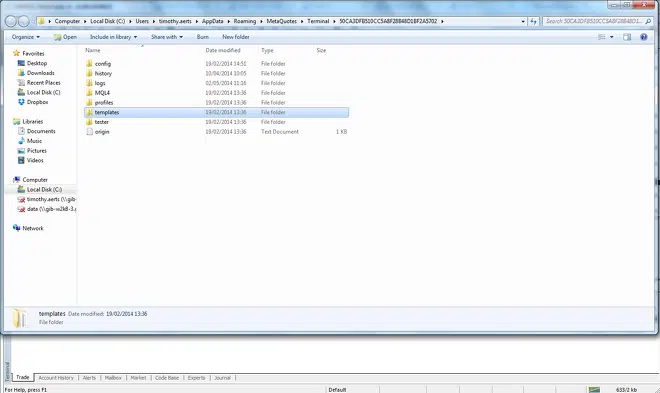Select the origin text document icon
Viewport: 660px width, 393px height.
tap(89, 132)
